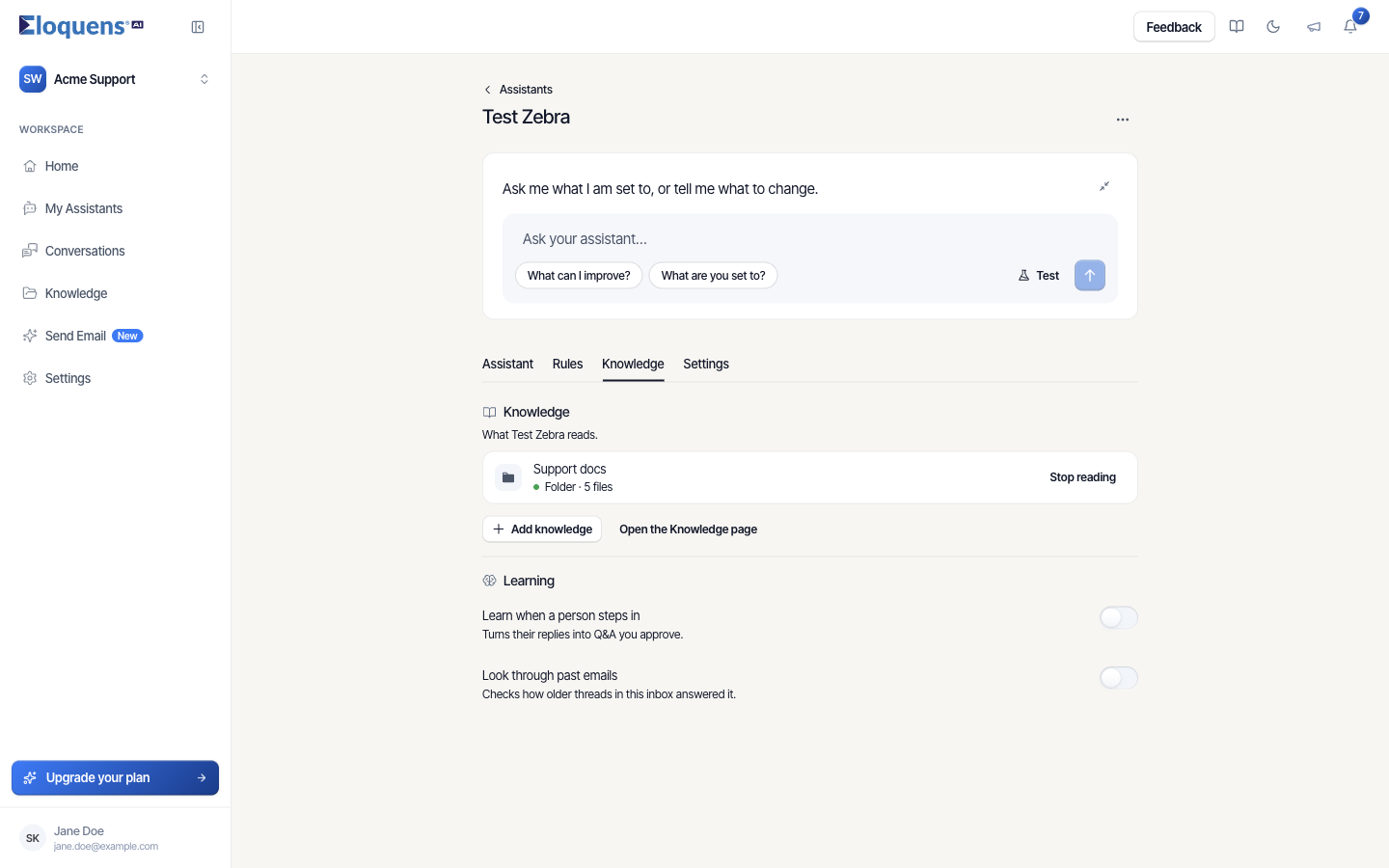The height and width of the screenshot is (868, 1389).
Task: Open My Assistants in sidebar
Action: pos(116,208)
